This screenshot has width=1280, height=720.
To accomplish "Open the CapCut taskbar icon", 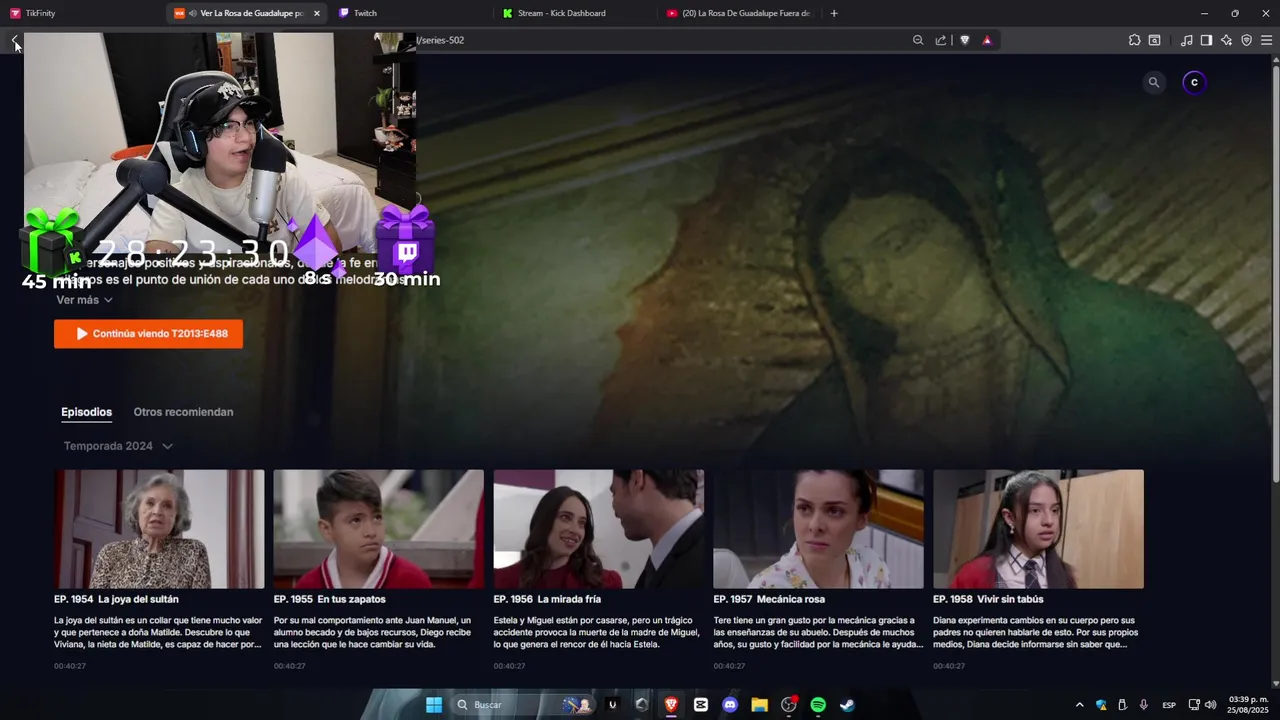I will [x=701, y=705].
